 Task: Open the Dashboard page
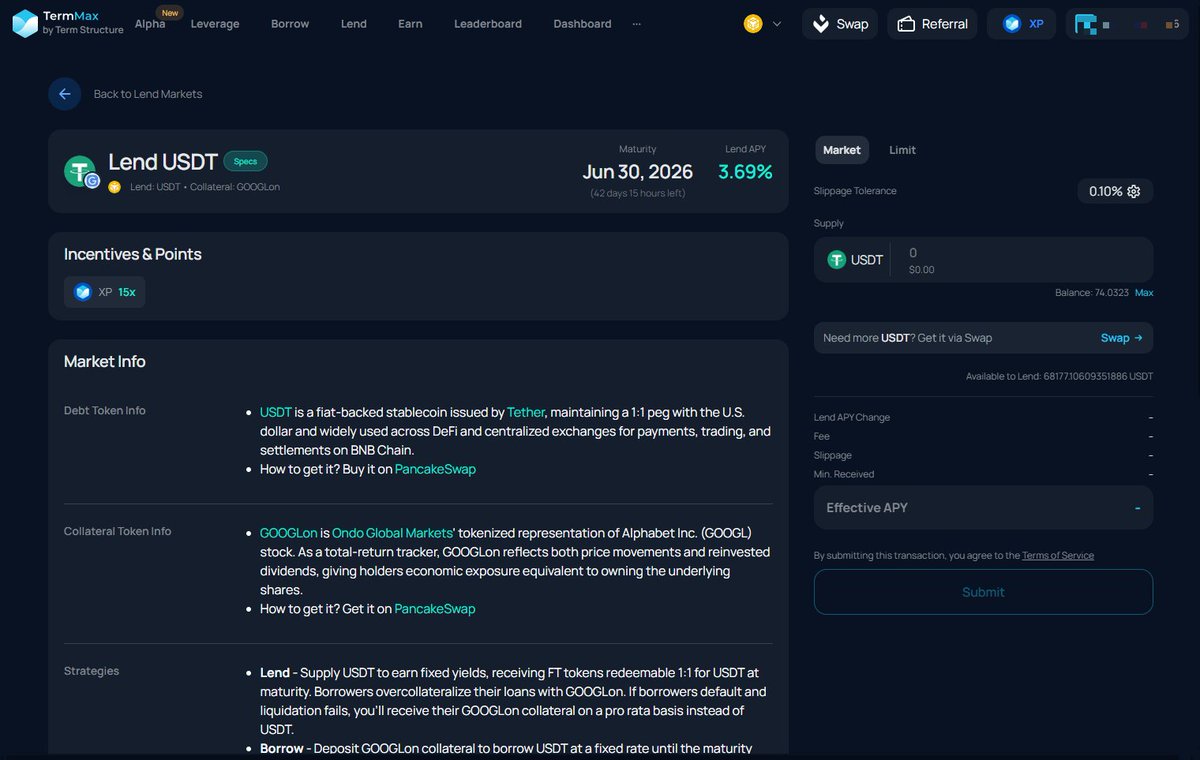click(582, 24)
